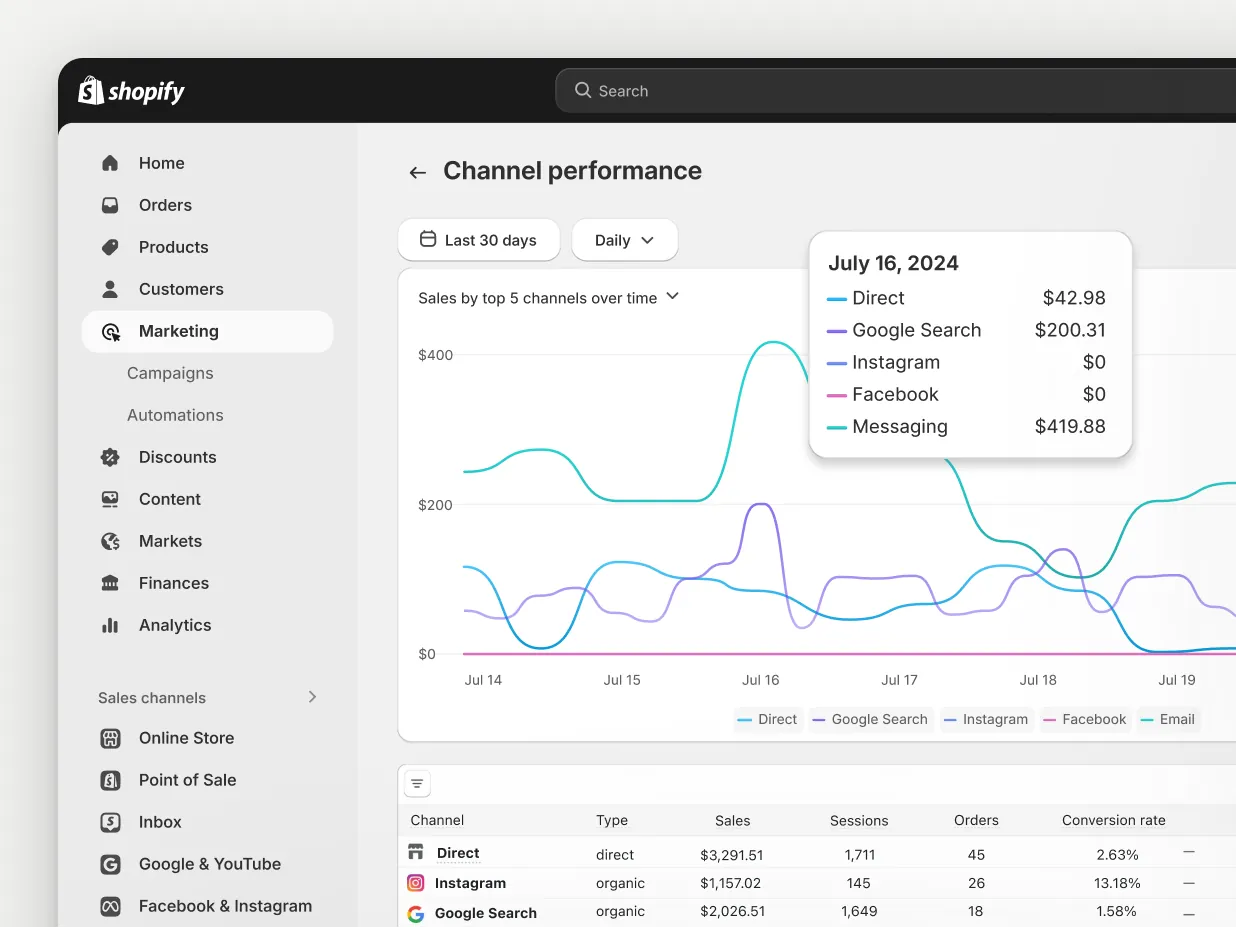Viewport: 1236px width, 928px height.
Task: Sort by the Orders column header
Action: [976, 820]
